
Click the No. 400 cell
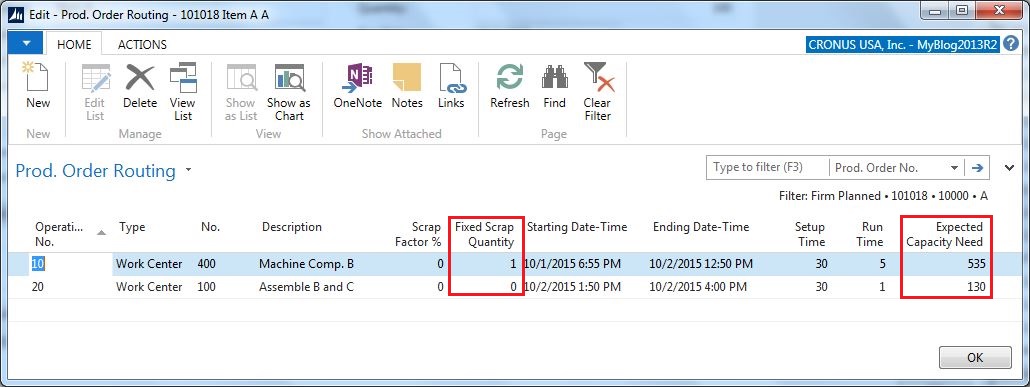click(x=206, y=264)
